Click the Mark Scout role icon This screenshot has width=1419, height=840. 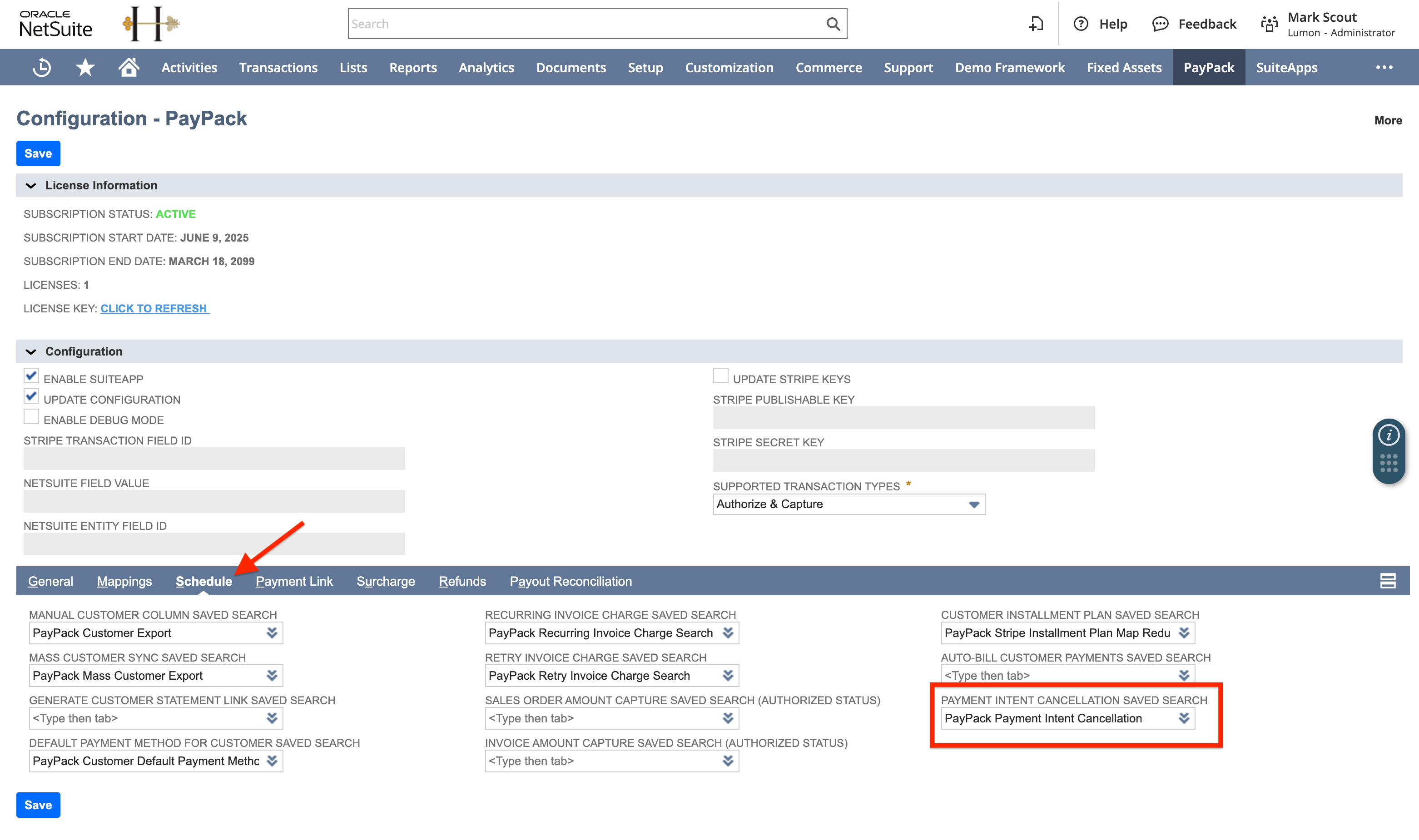(x=1269, y=24)
